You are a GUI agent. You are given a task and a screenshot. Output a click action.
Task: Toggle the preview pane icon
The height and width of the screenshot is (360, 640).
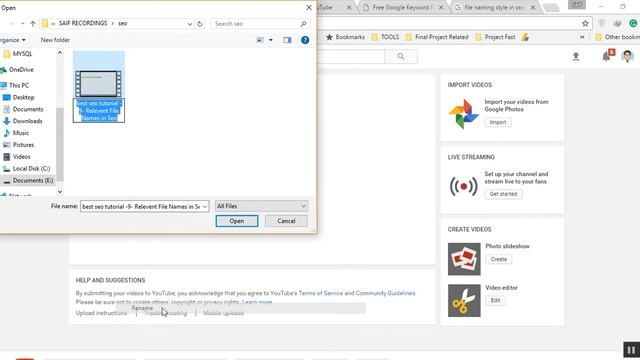pyautogui.click(x=287, y=40)
